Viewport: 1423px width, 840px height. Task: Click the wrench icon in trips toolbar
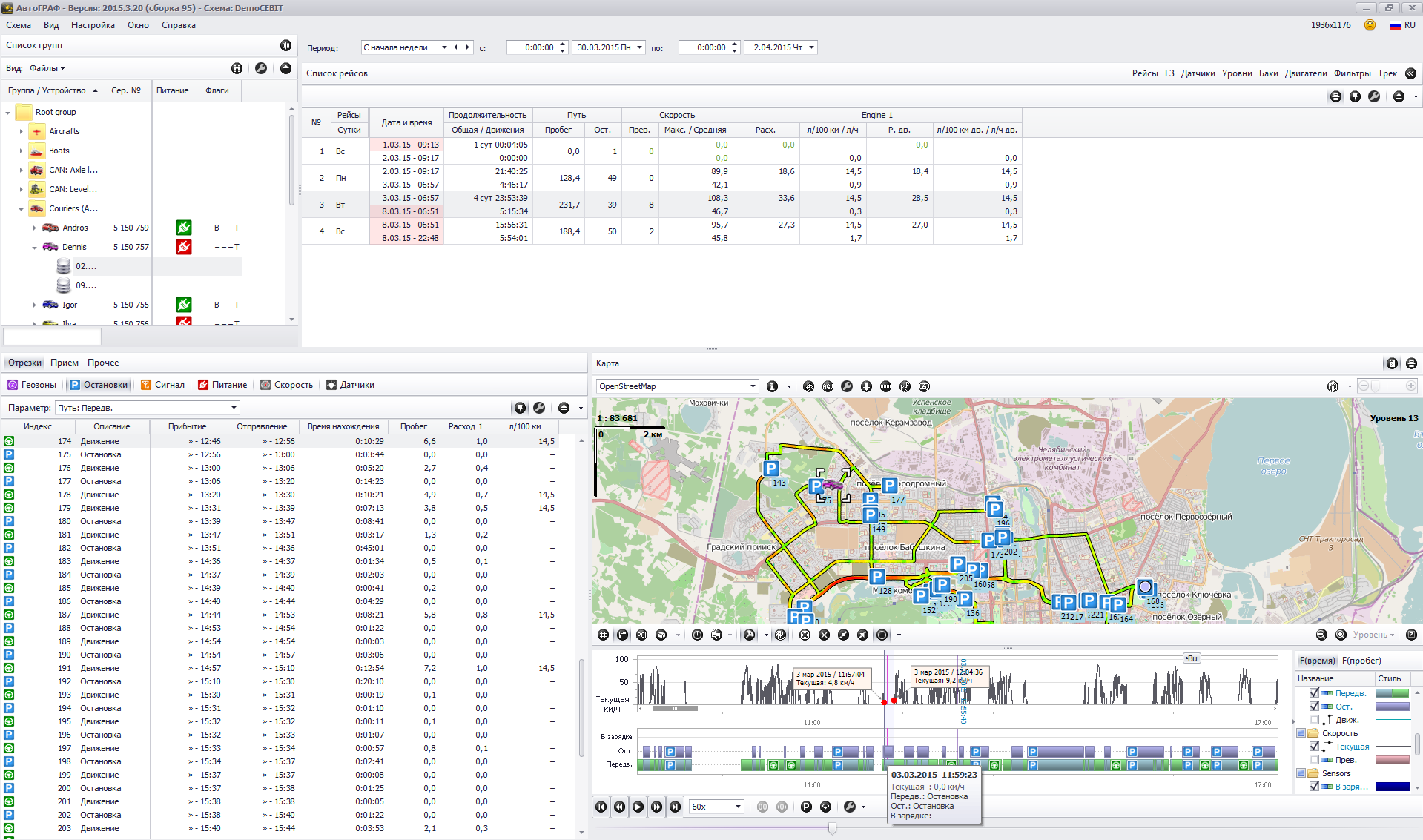coord(1374,96)
